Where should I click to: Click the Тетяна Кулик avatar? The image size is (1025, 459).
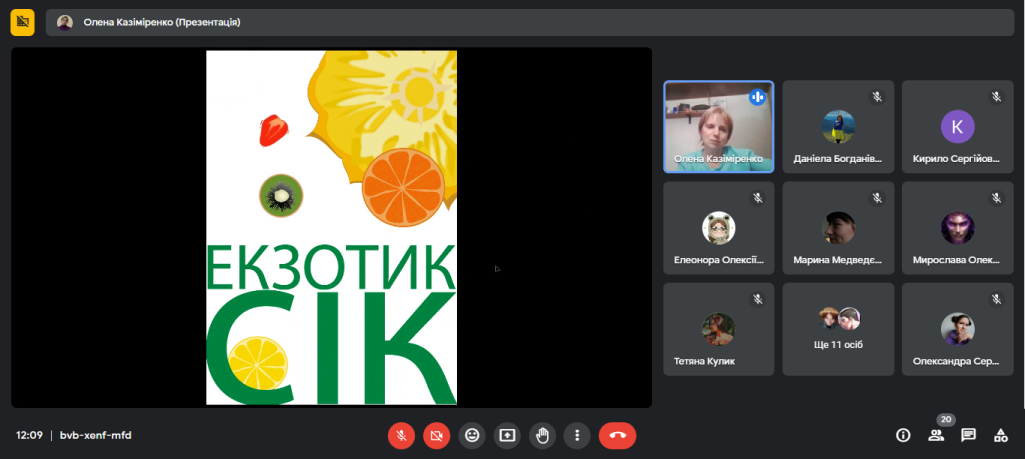(x=718, y=329)
